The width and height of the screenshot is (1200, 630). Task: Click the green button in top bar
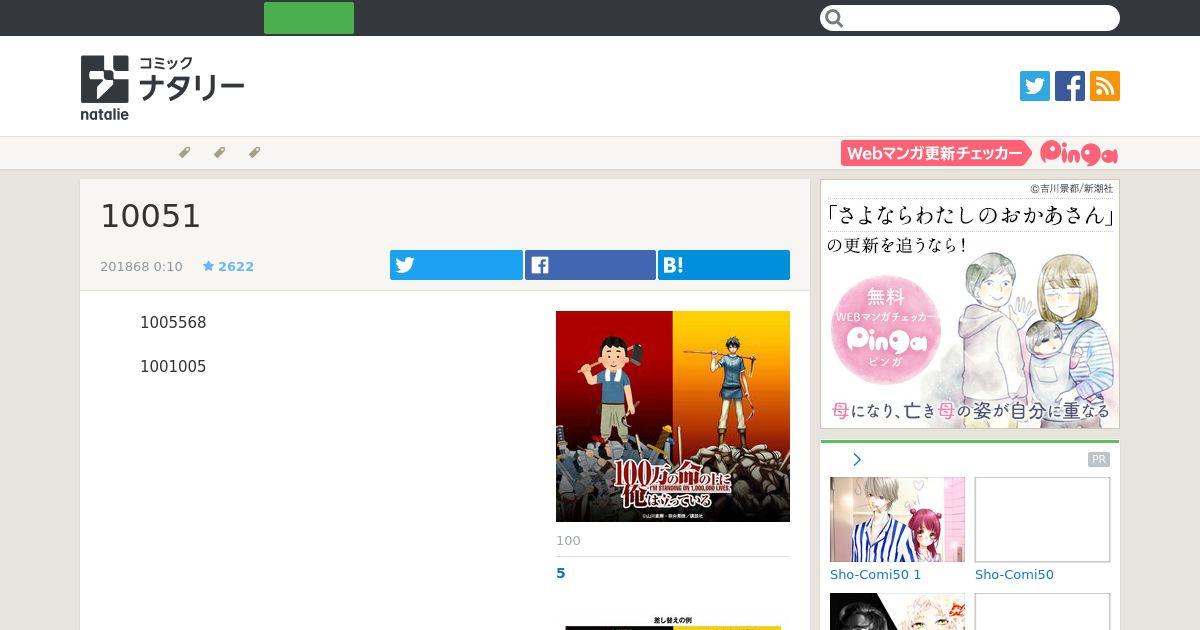coord(309,18)
